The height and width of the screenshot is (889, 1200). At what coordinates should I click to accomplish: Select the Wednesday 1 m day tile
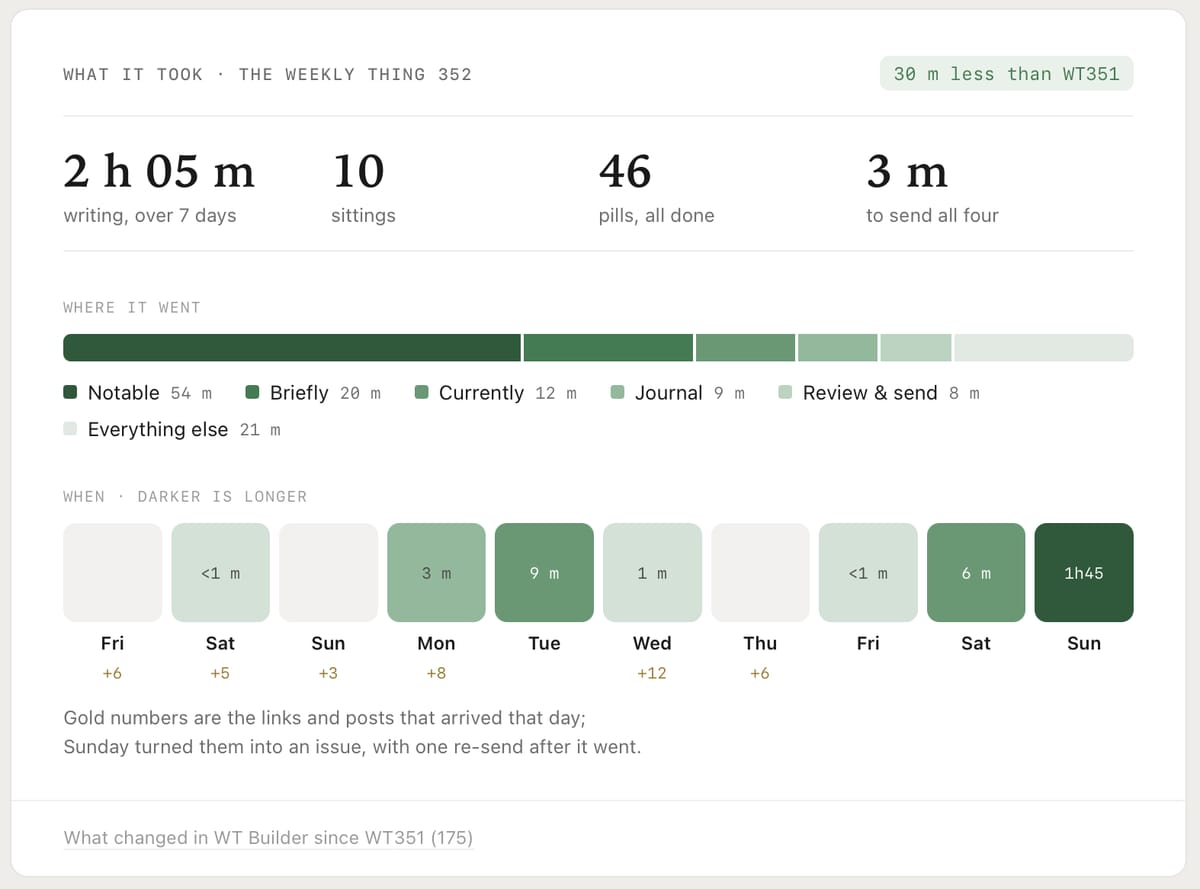pyautogui.click(x=652, y=573)
